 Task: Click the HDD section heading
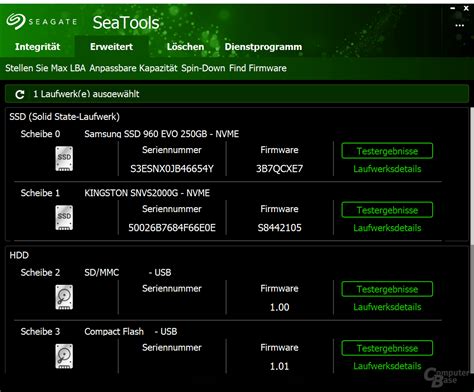pos(19,255)
